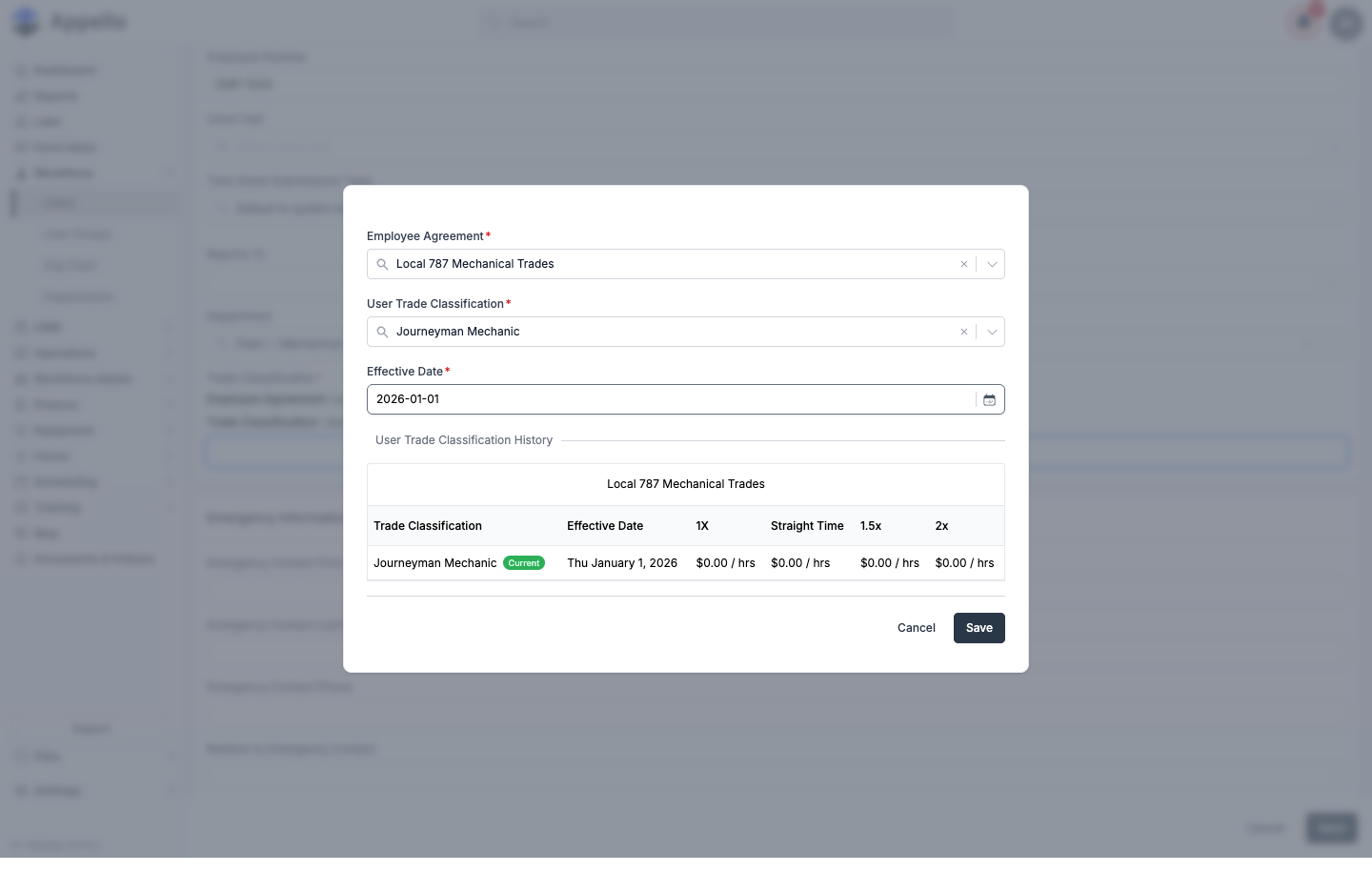Click the User Trade Classification History heading
The height and width of the screenshot is (892, 1372).
(464, 440)
